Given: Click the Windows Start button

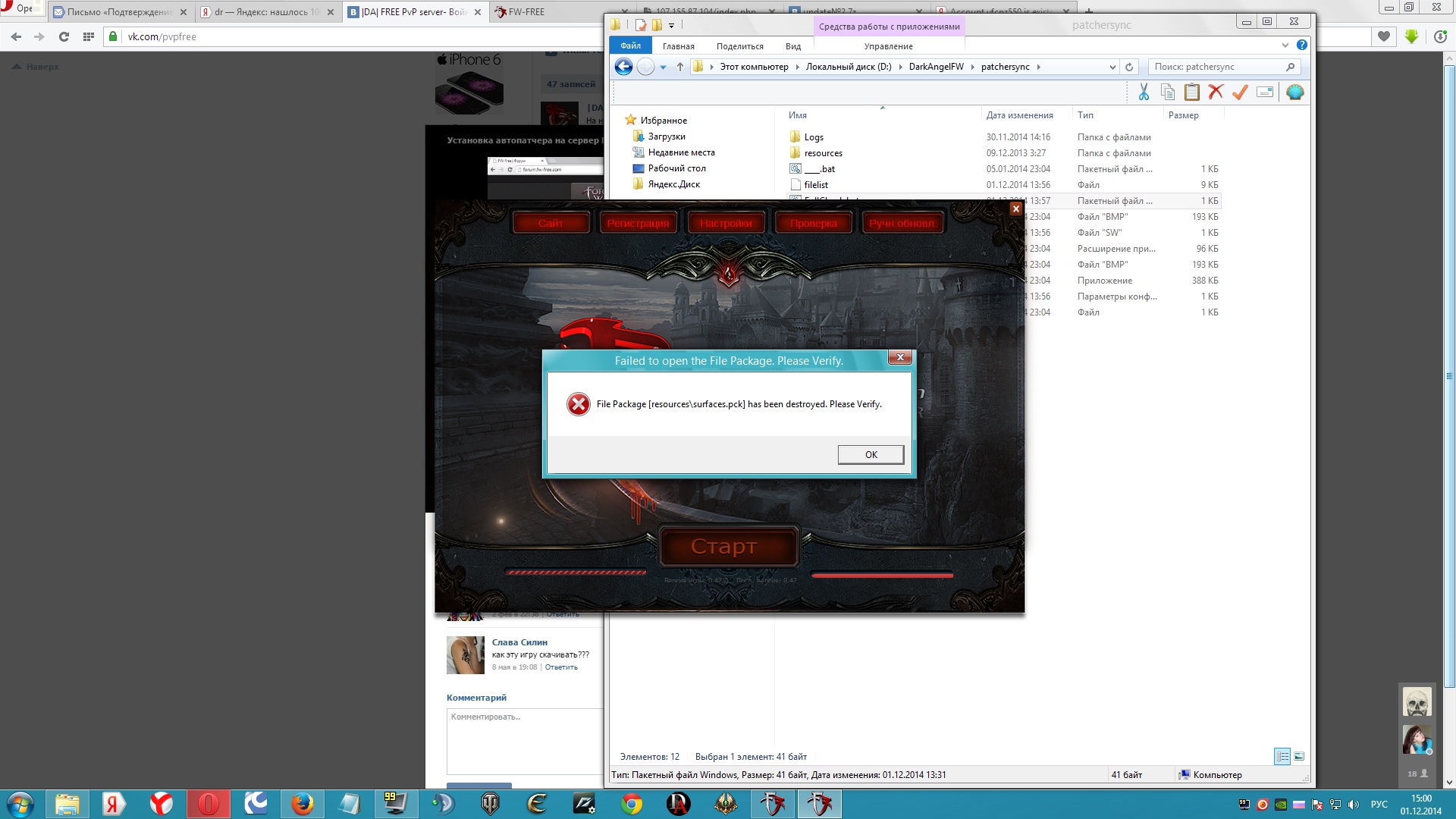Looking at the screenshot, I should [x=20, y=804].
